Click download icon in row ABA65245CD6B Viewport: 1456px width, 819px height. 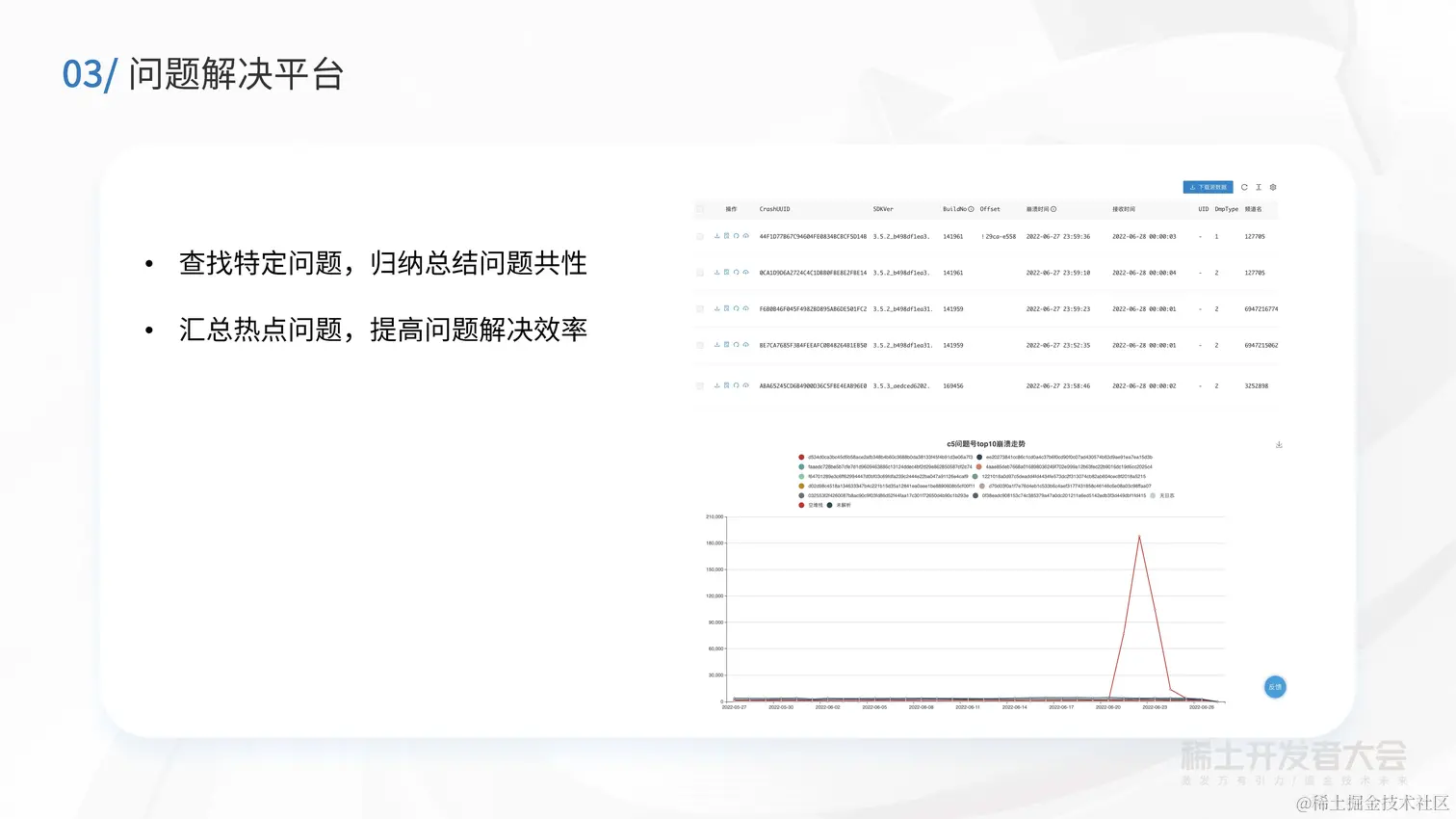(717, 385)
